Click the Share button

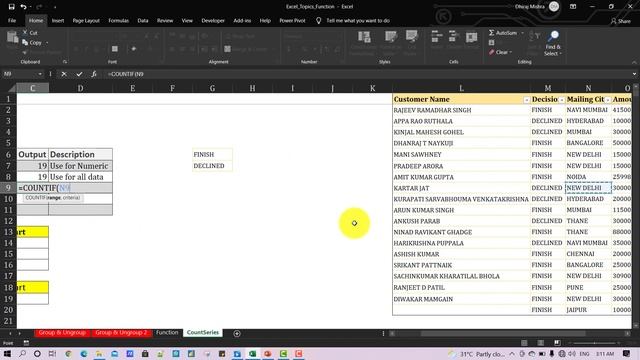(x=621, y=21)
